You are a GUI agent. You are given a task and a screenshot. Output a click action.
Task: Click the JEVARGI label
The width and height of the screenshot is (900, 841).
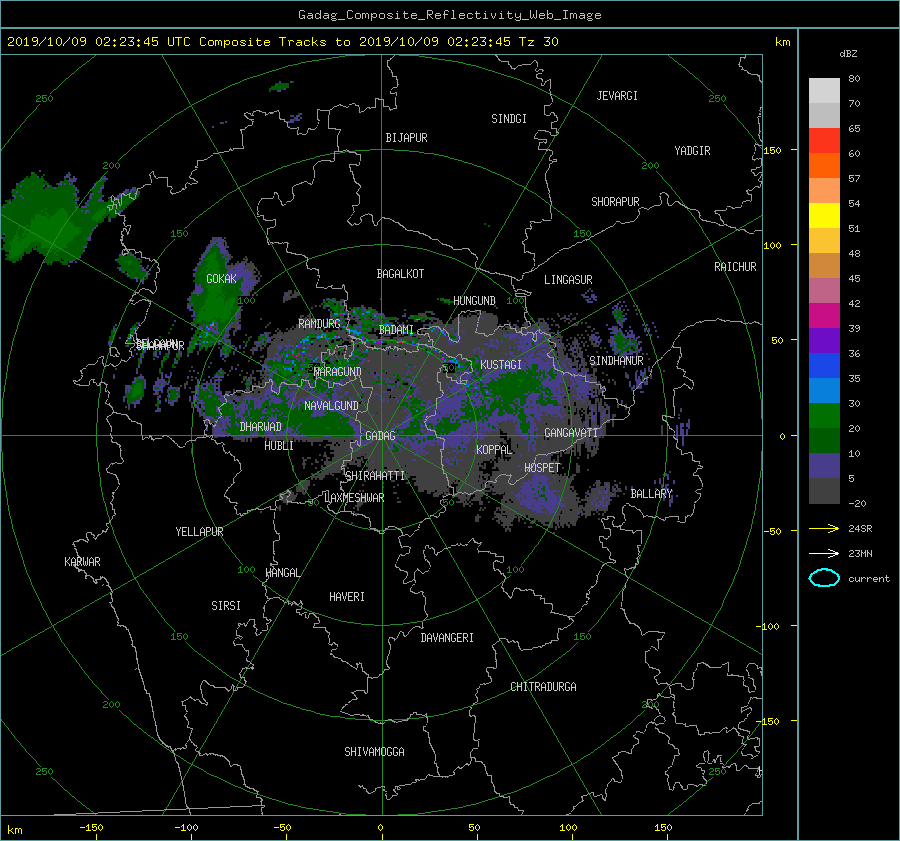click(617, 96)
